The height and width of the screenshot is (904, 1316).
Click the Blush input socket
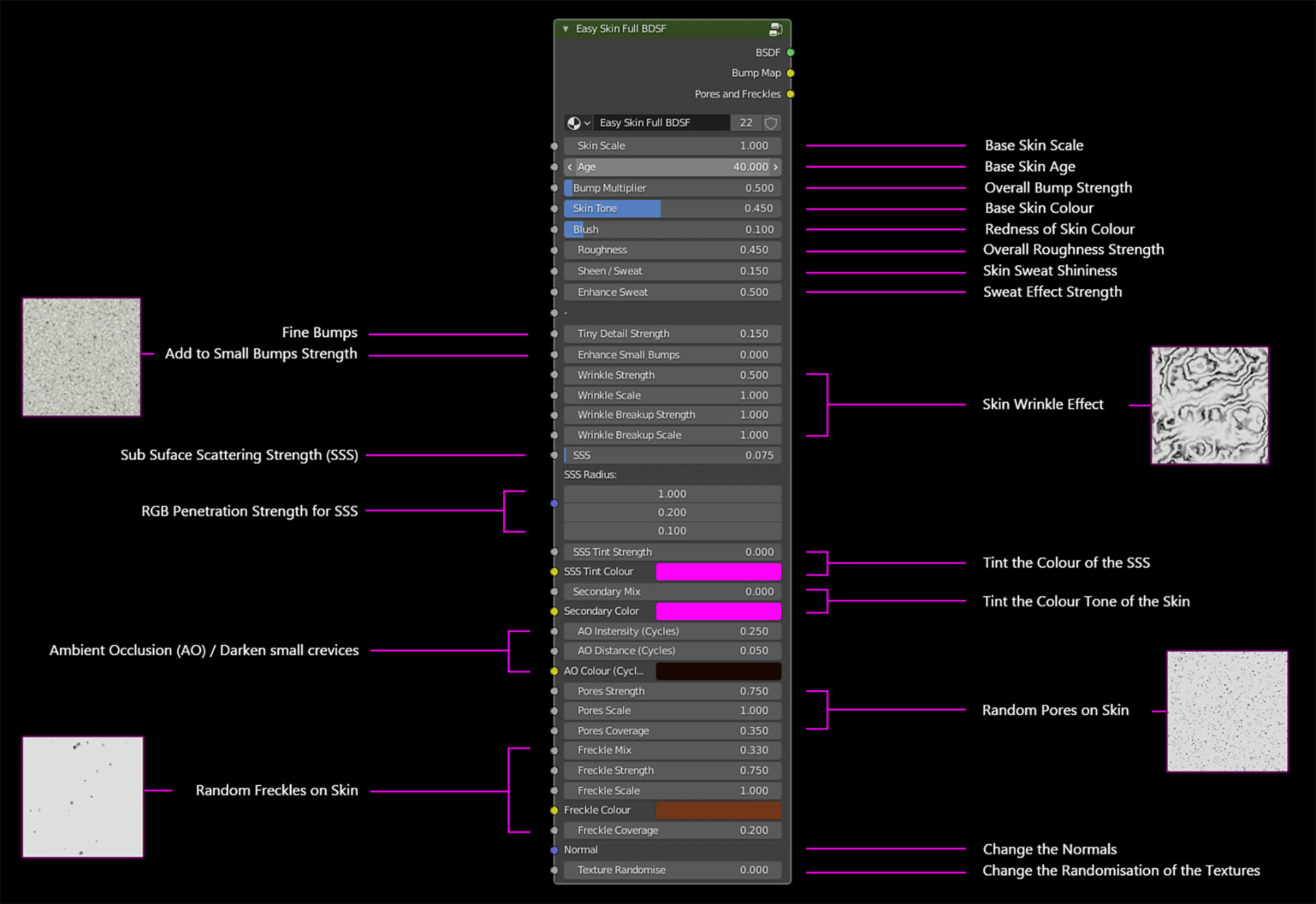(554, 230)
